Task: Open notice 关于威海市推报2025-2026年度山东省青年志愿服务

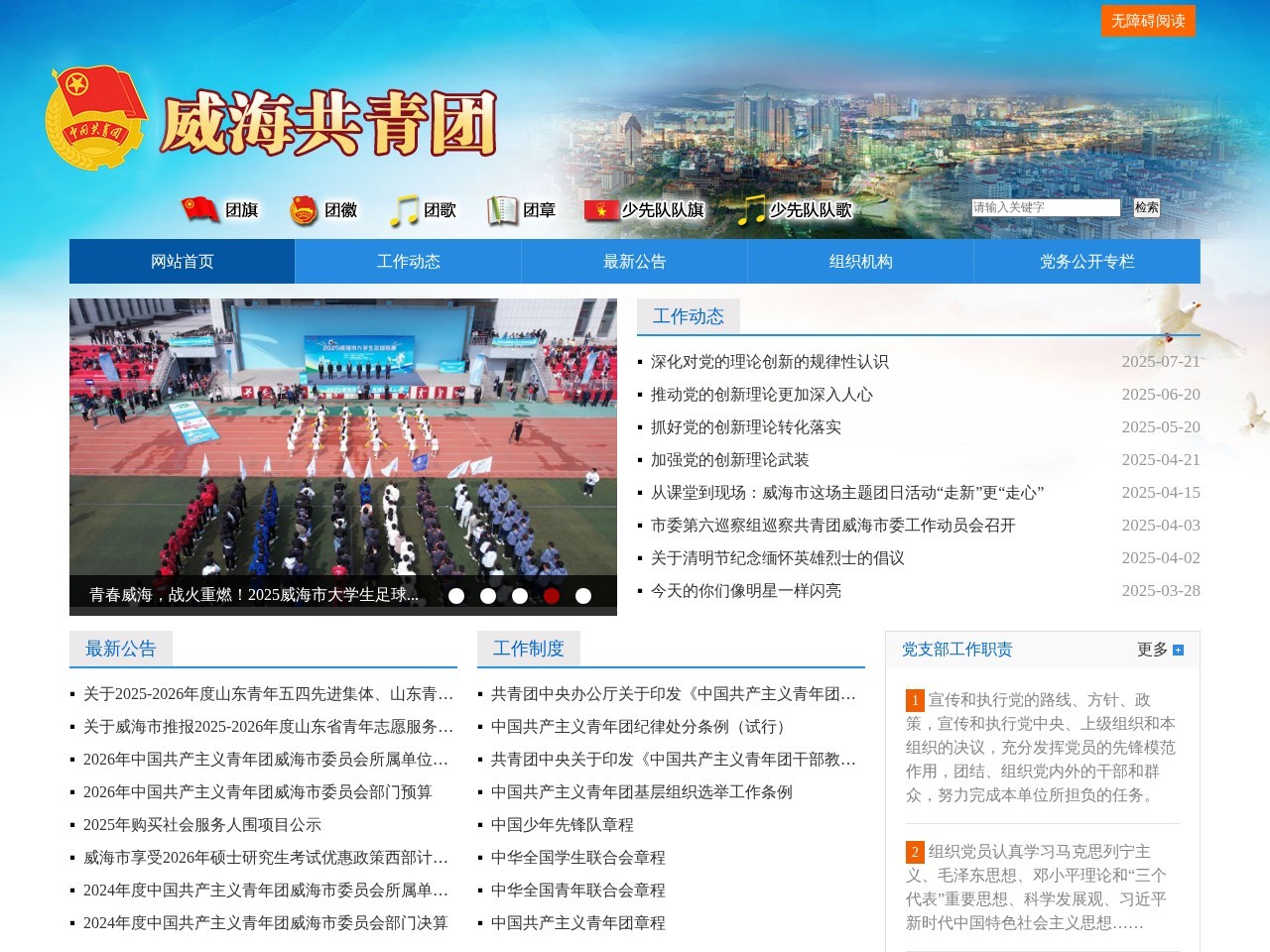Action: pyautogui.click(x=268, y=727)
